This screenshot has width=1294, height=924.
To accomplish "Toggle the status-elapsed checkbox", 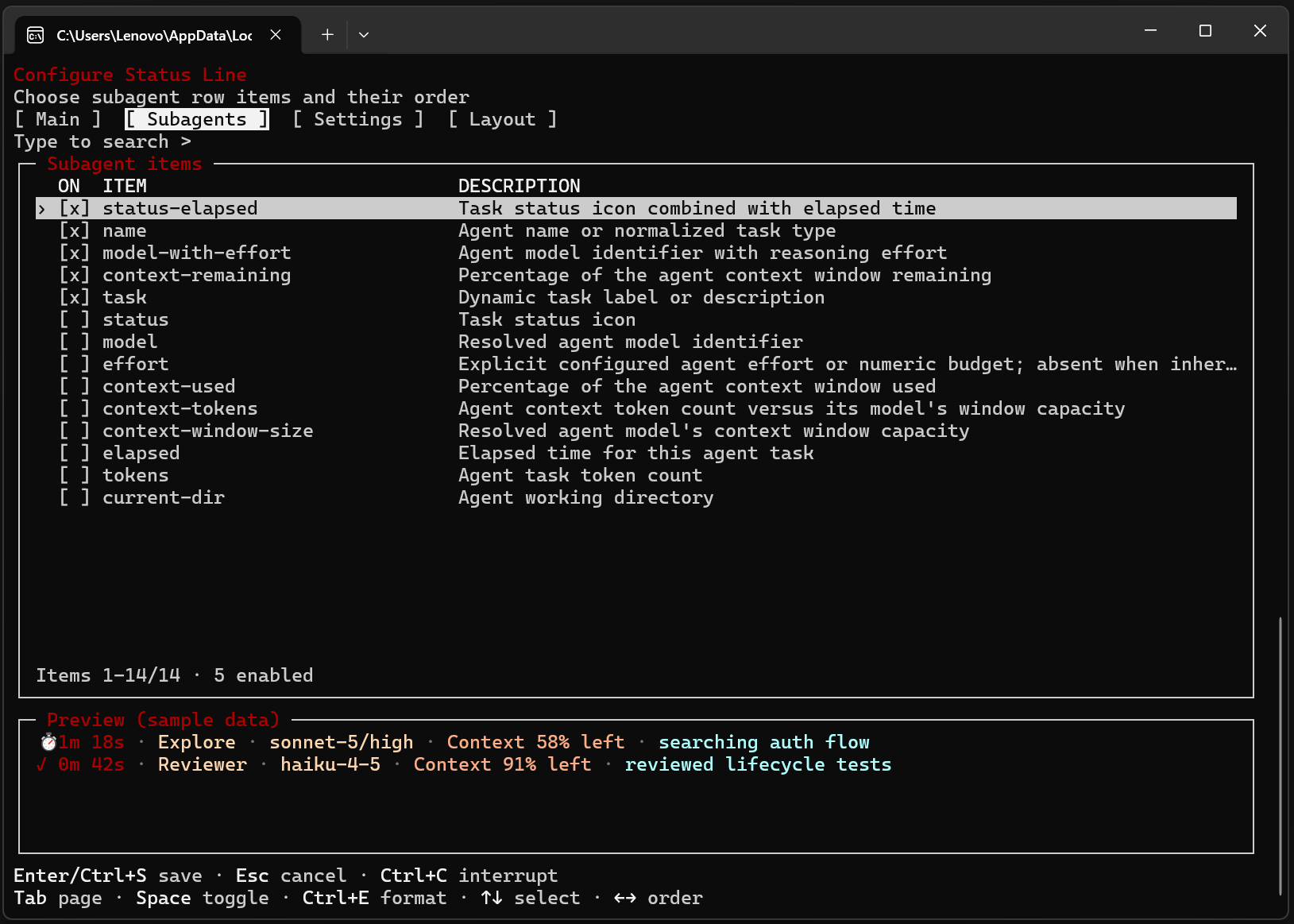I will pos(75,208).
